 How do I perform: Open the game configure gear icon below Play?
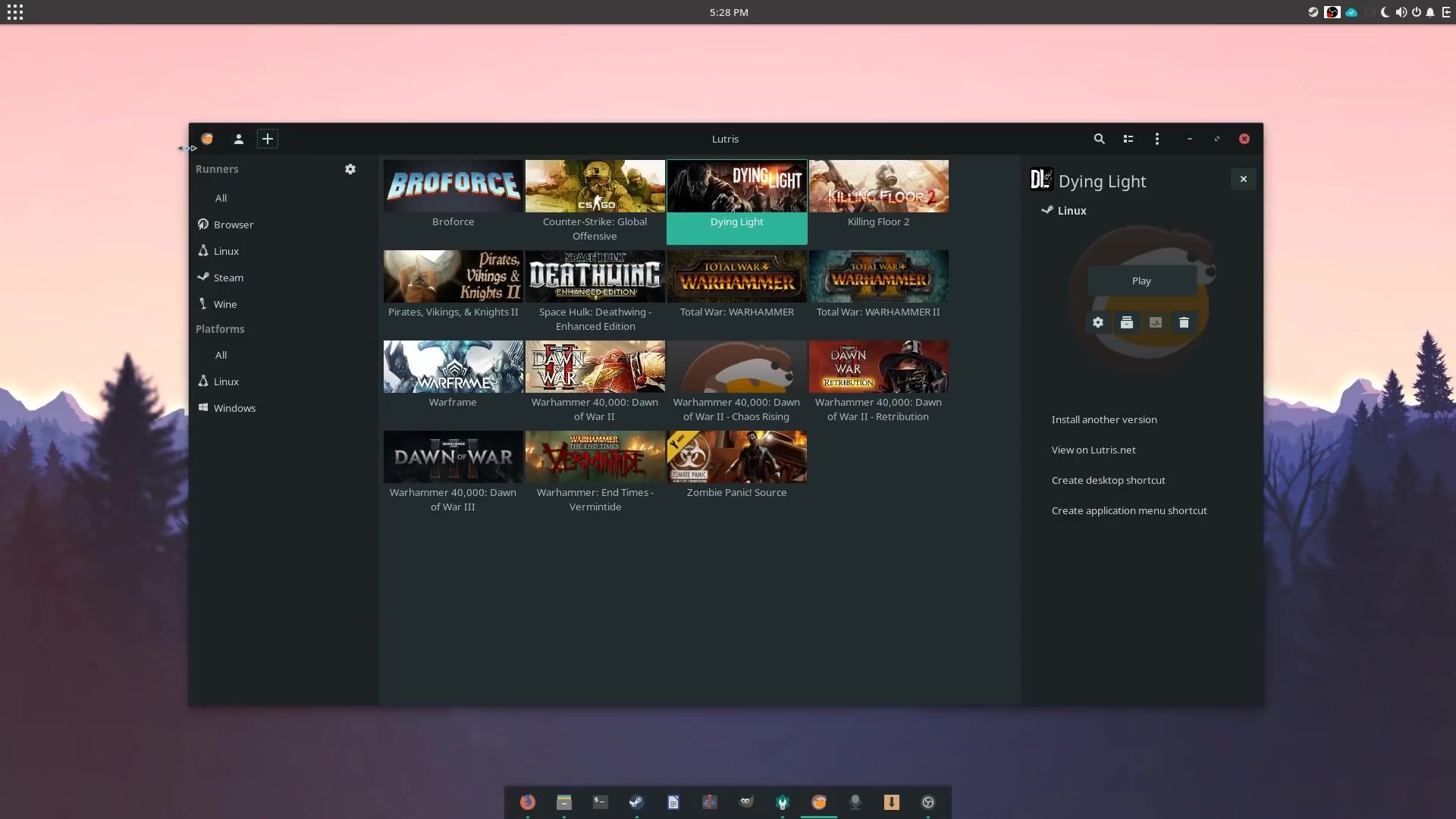(x=1097, y=322)
